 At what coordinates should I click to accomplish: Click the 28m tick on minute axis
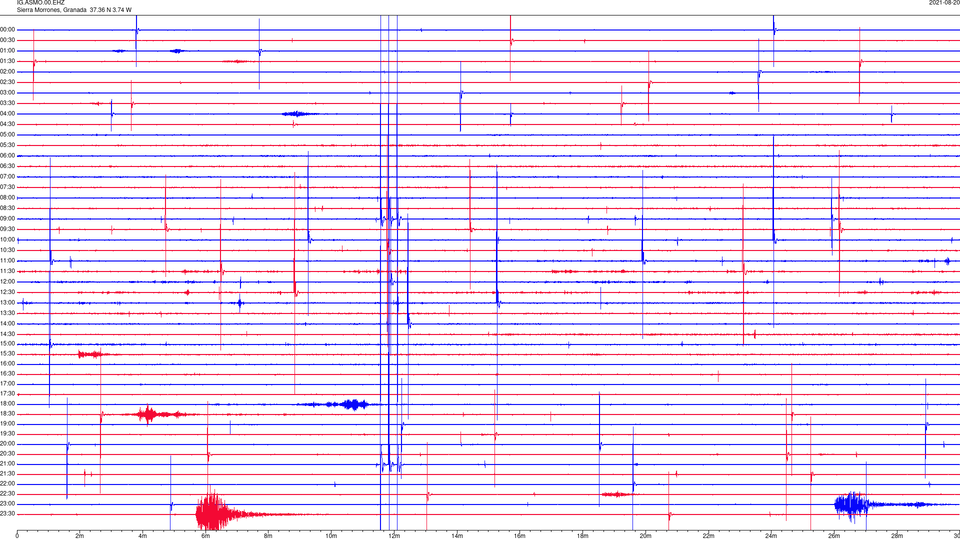pyautogui.click(x=897, y=536)
